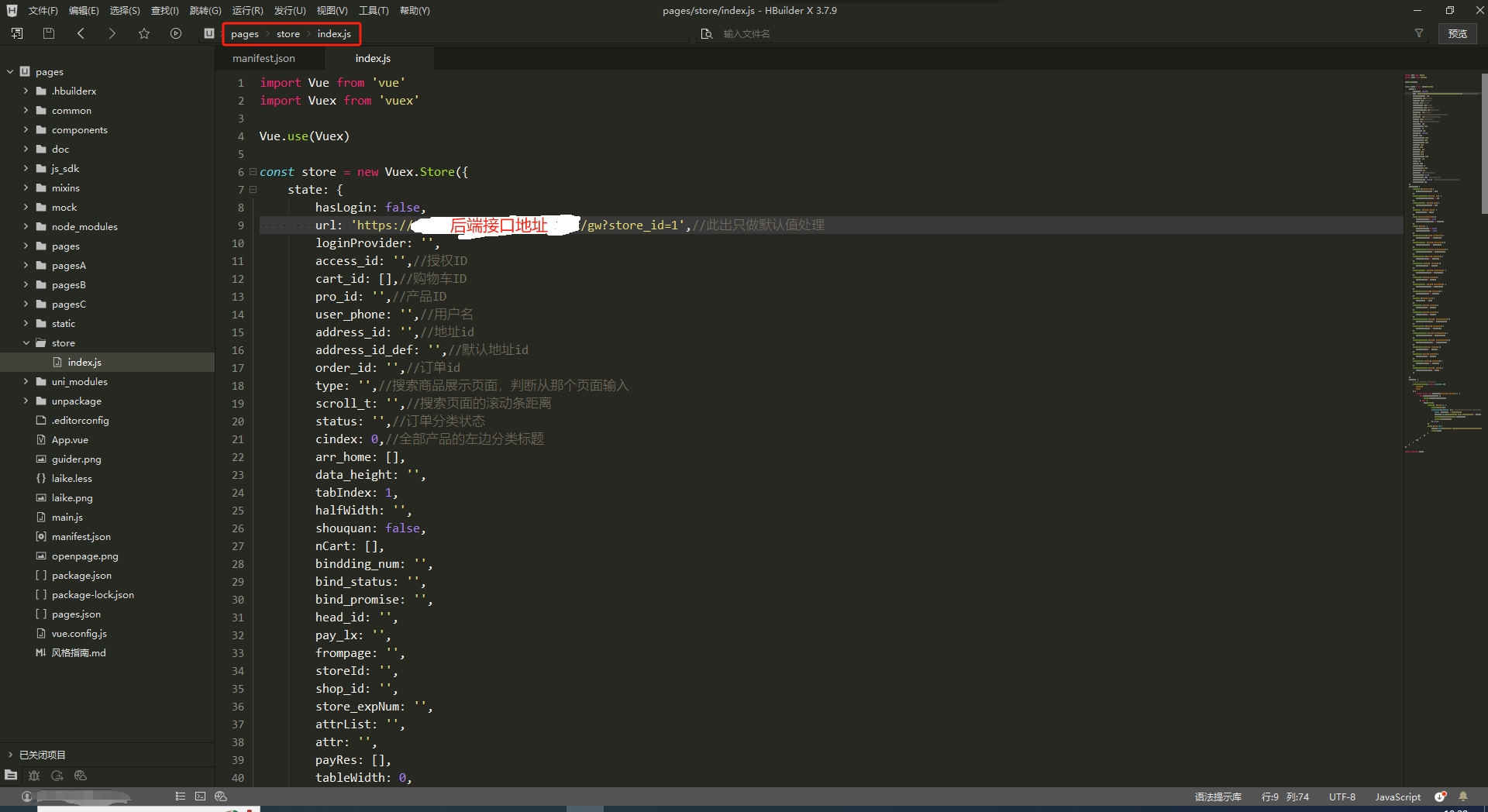Viewport: 1488px width, 812px height.
Task: Fold the const store block at line 6
Action: point(253,172)
